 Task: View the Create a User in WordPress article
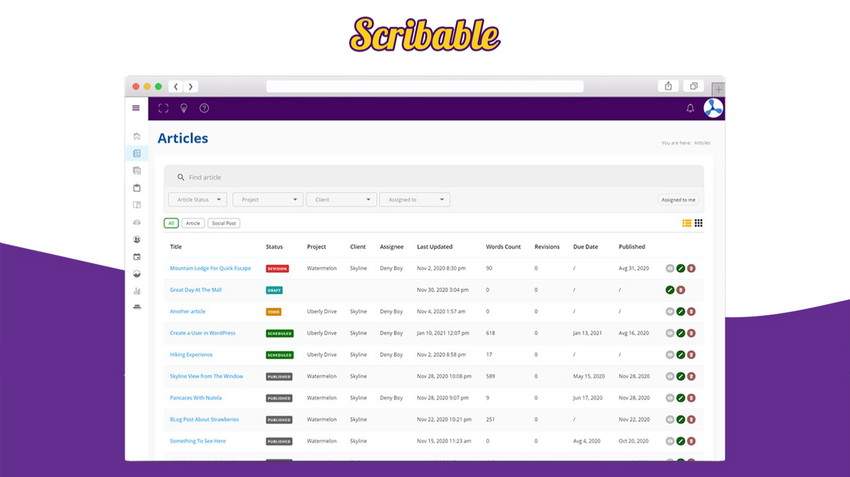point(670,333)
